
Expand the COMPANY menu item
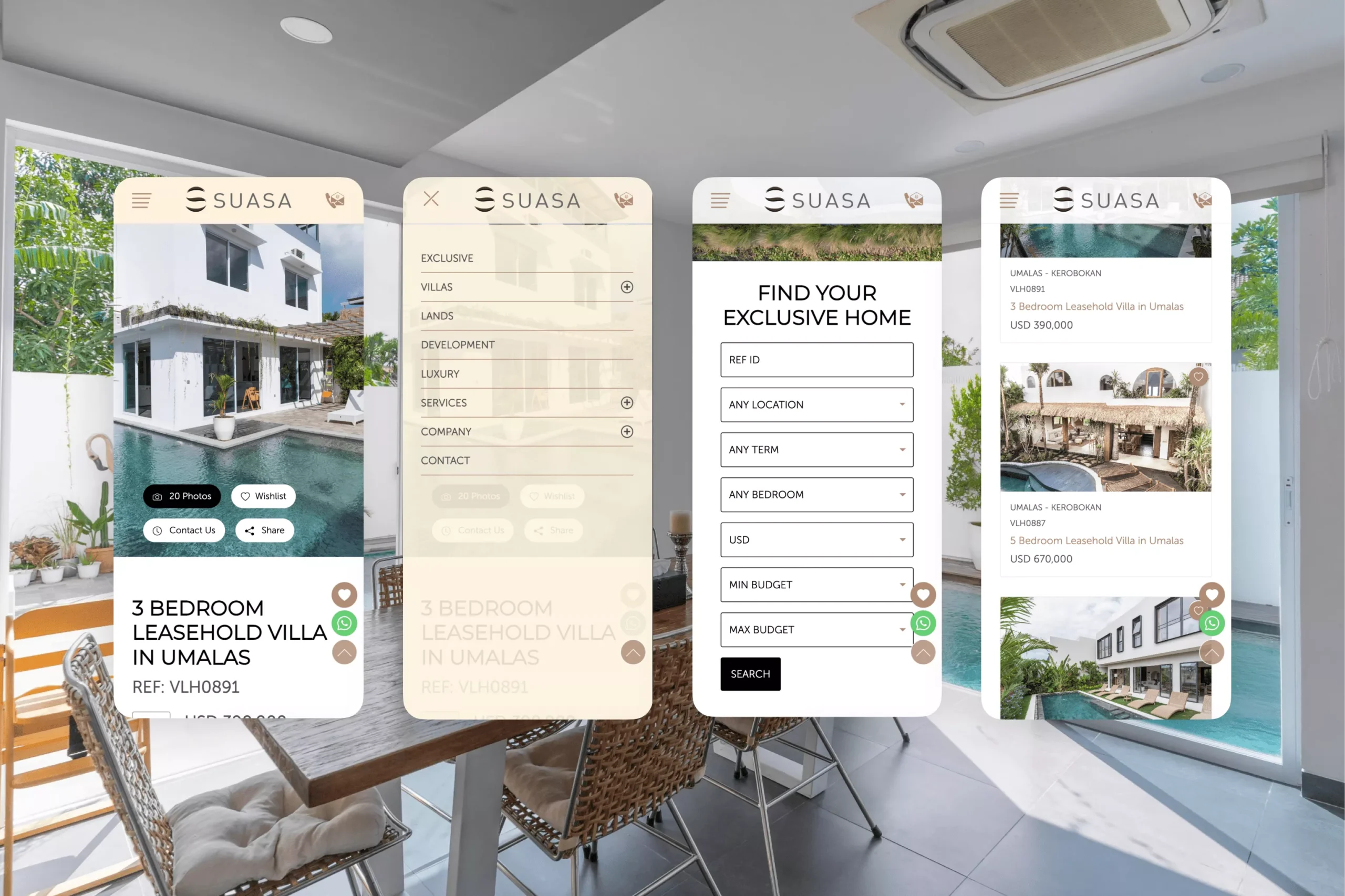coord(626,431)
